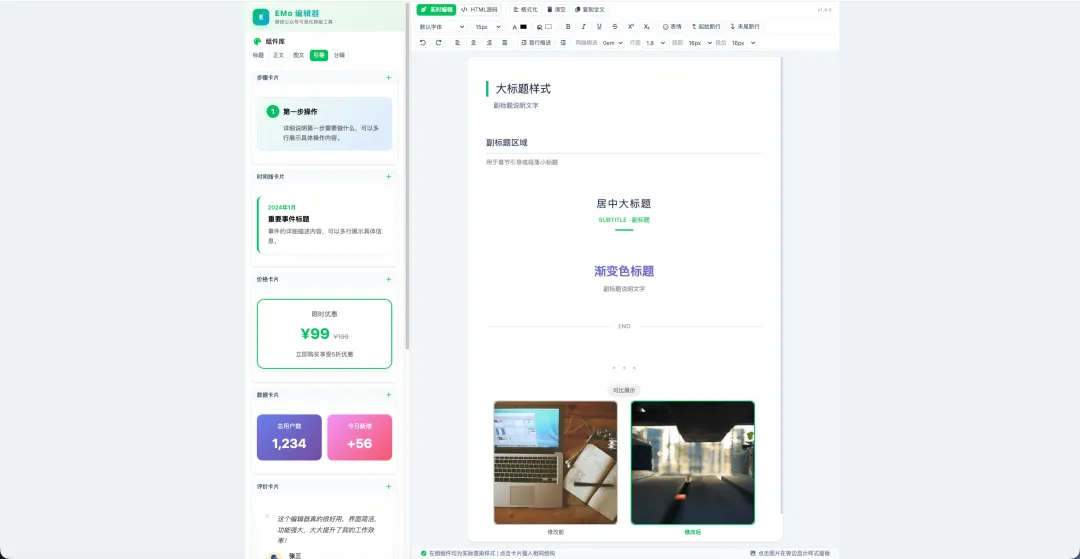
Task: Add the 时间线卡片 with its plus icon
Action: [x=388, y=177]
